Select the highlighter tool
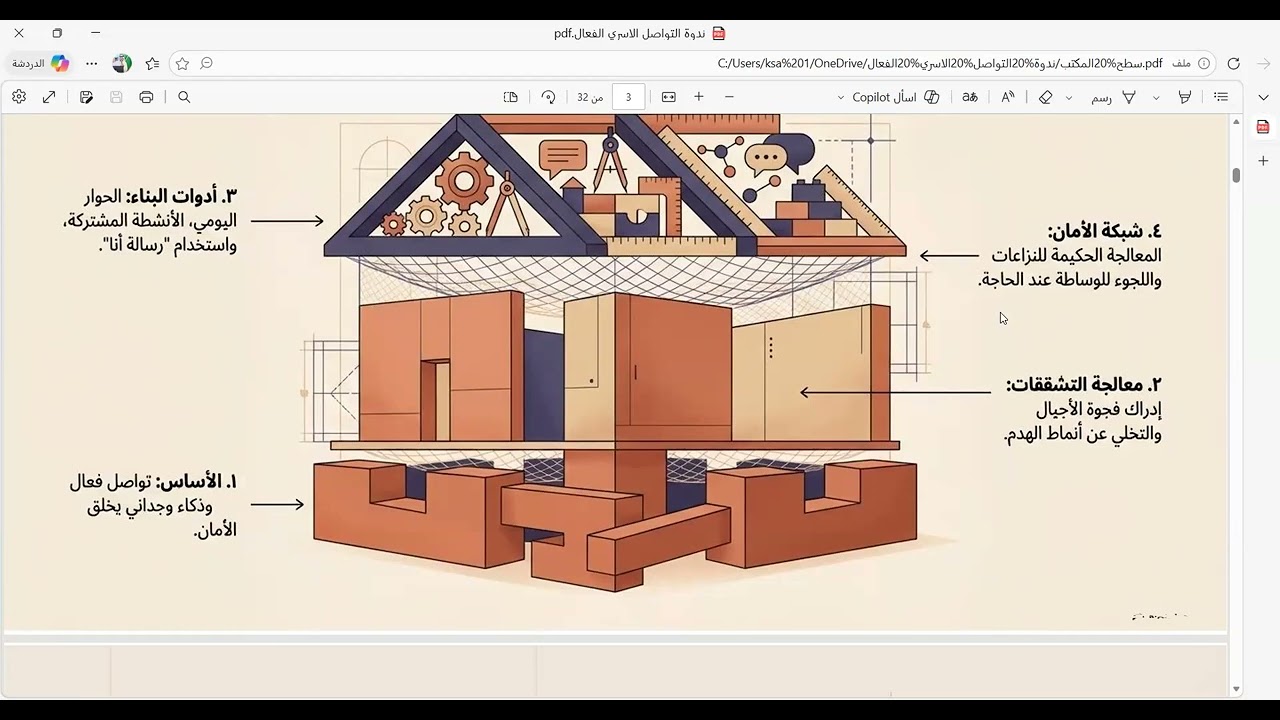 (1185, 97)
